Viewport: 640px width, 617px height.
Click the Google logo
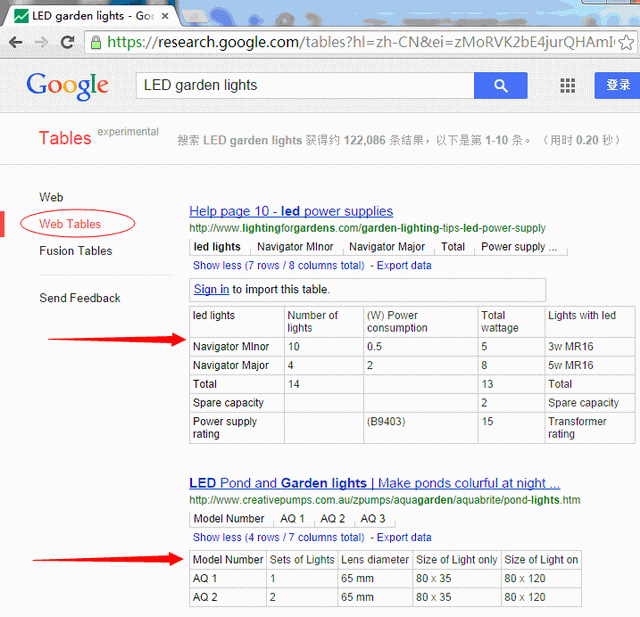pyautogui.click(x=67, y=86)
